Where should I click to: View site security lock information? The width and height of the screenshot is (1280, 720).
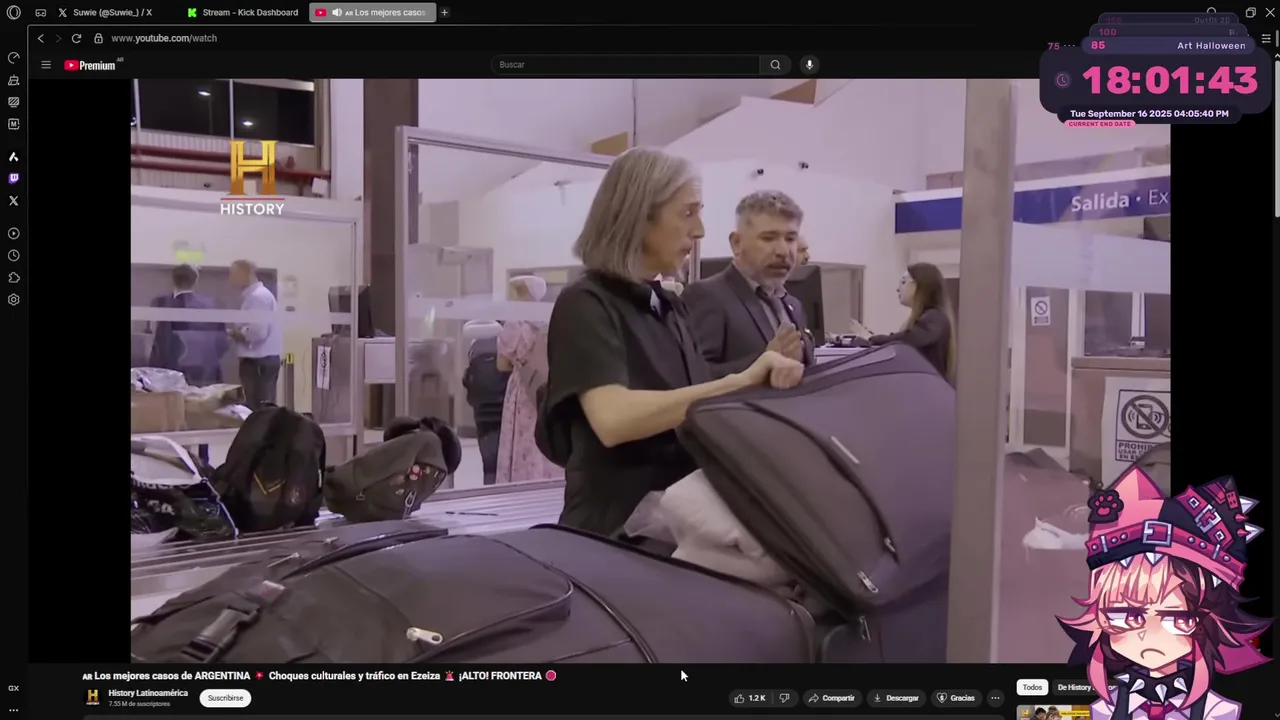(98, 38)
